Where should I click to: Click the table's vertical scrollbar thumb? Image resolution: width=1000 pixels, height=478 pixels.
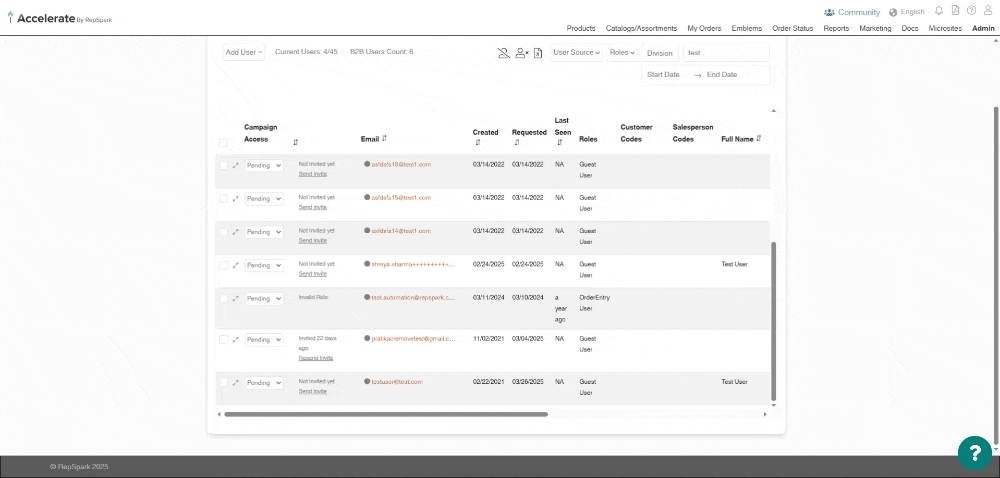point(774,321)
